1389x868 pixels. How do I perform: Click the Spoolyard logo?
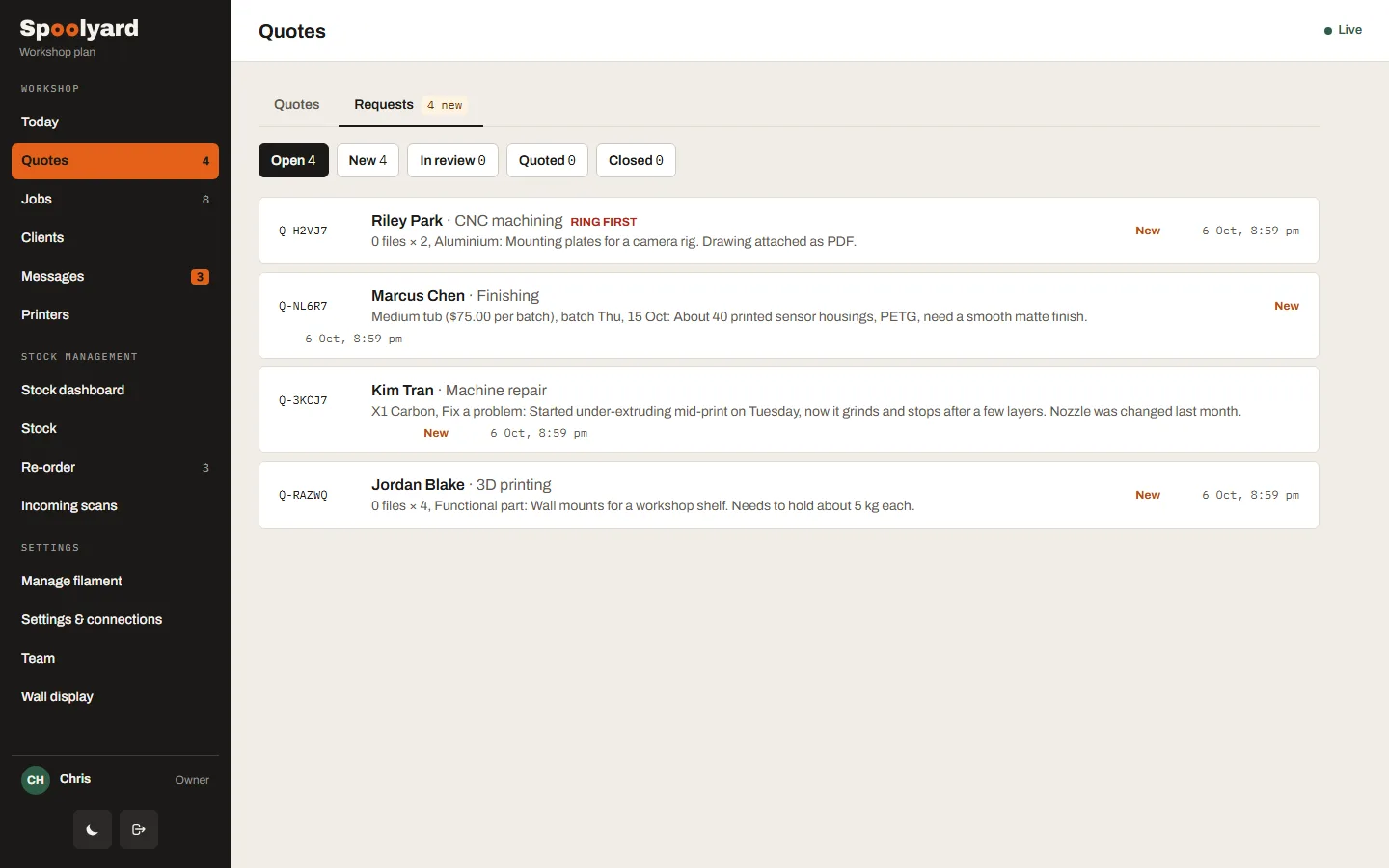point(79,29)
